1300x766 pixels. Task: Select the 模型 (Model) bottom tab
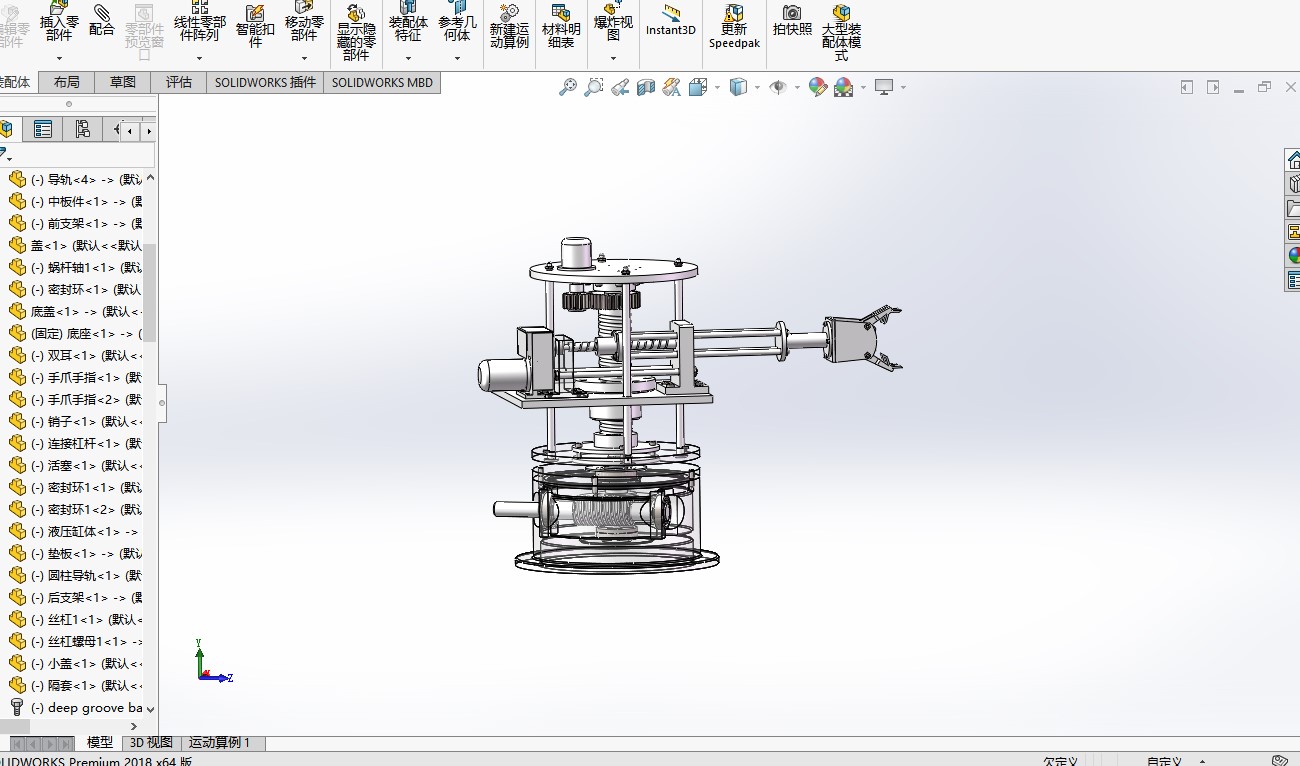pos(100,742)
